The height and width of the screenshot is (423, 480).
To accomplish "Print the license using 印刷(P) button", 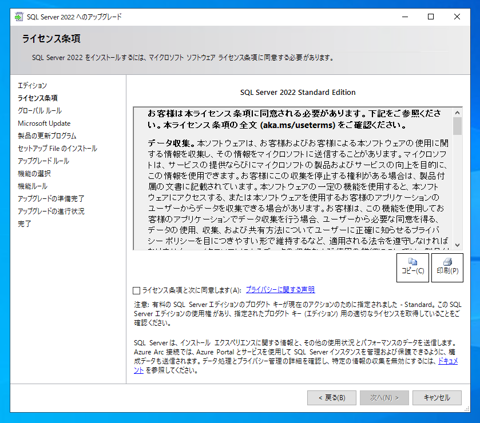I will pyautogui.click(x=447, y=268).
